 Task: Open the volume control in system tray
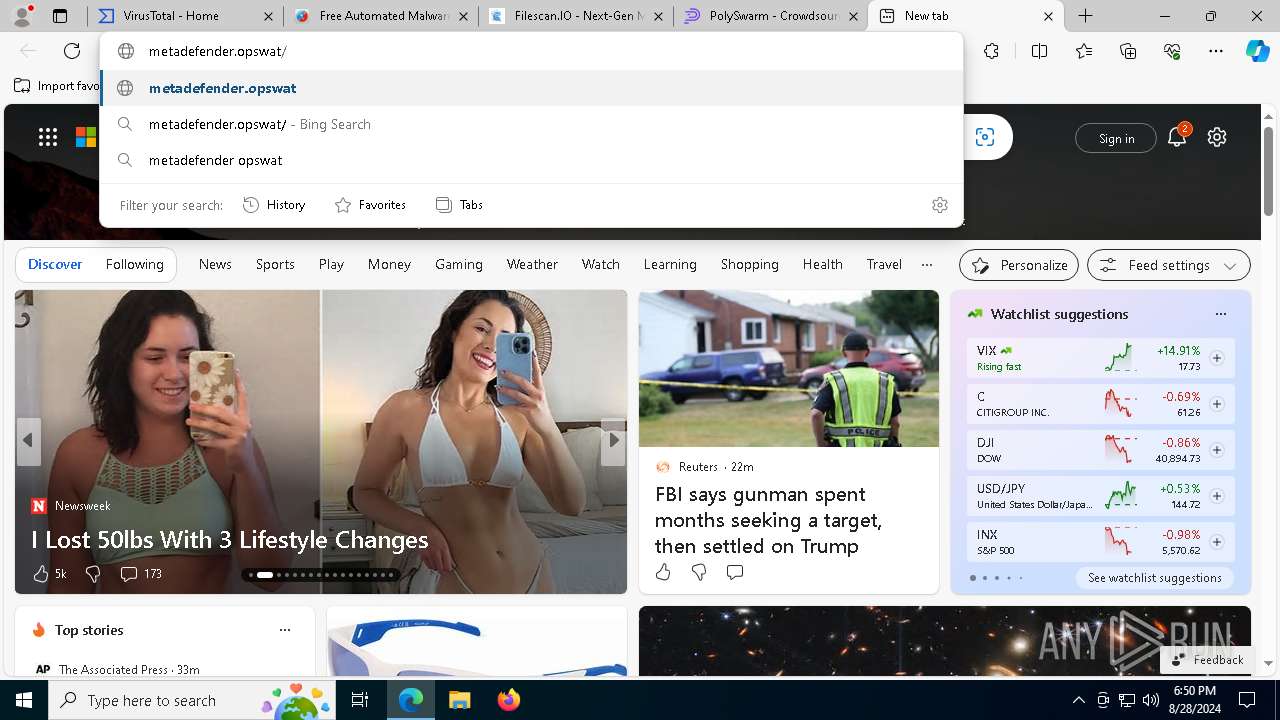click(x=1151, y=700)
